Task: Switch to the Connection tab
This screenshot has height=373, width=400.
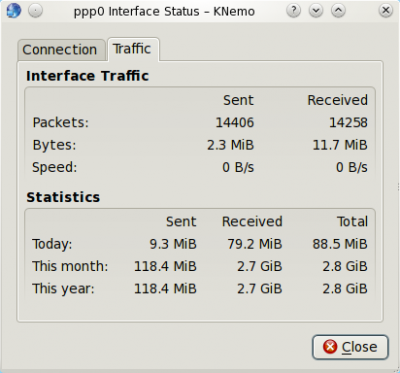Action: coord(62,50)
